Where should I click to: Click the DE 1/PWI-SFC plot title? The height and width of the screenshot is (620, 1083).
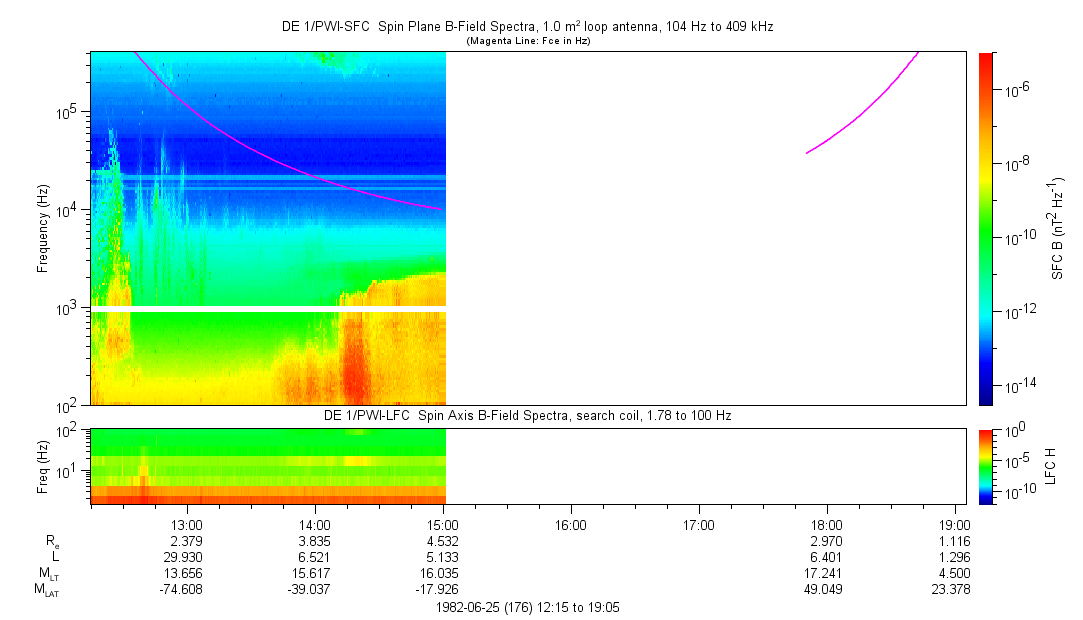(527, 27)
